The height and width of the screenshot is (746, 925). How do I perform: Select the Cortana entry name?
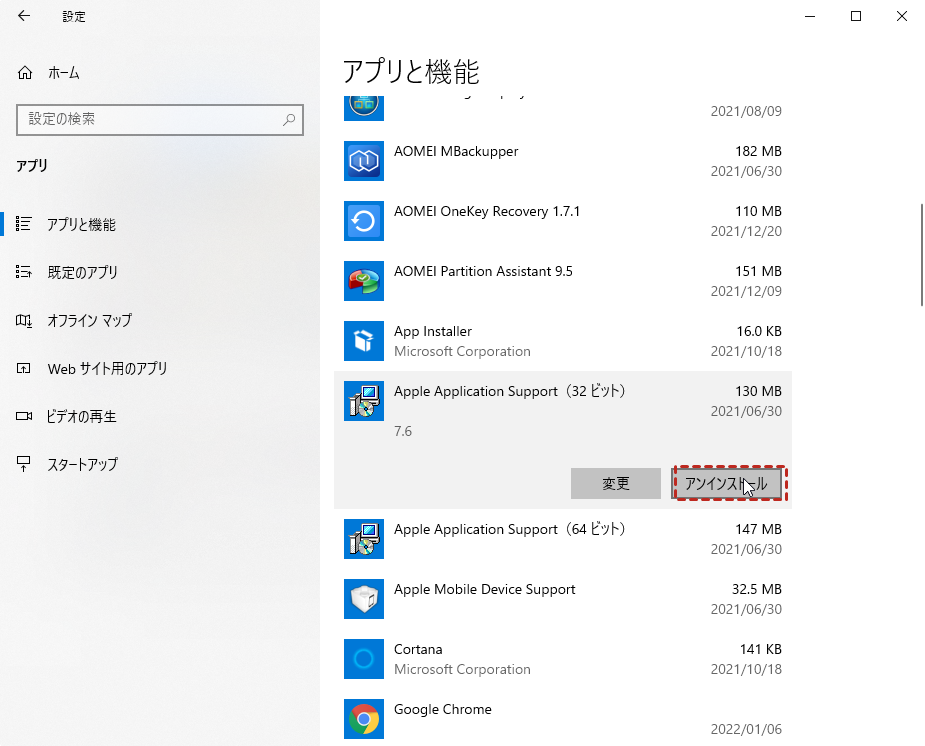click(x=418, y=649)
